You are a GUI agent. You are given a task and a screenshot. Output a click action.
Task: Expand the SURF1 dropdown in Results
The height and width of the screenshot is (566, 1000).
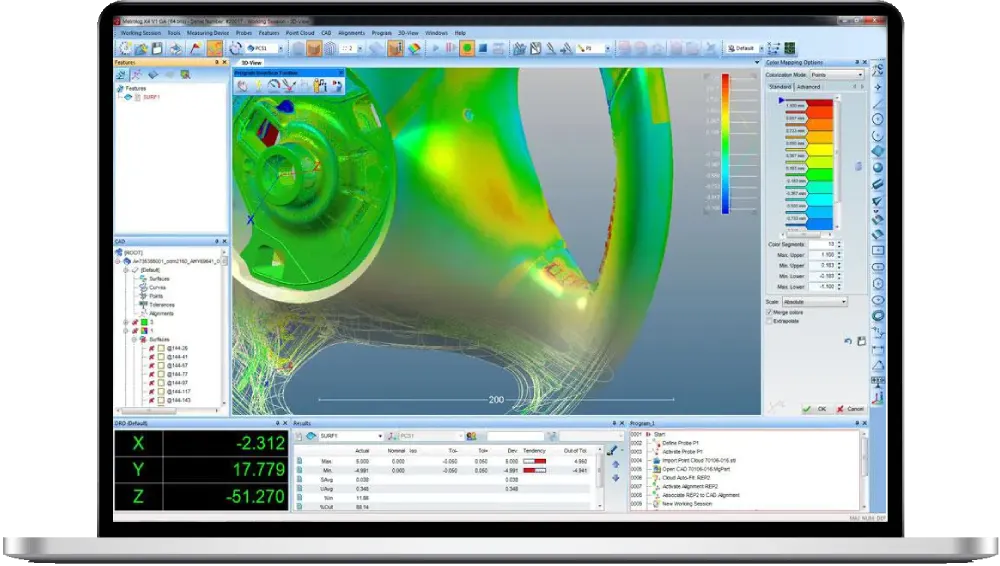379,436
